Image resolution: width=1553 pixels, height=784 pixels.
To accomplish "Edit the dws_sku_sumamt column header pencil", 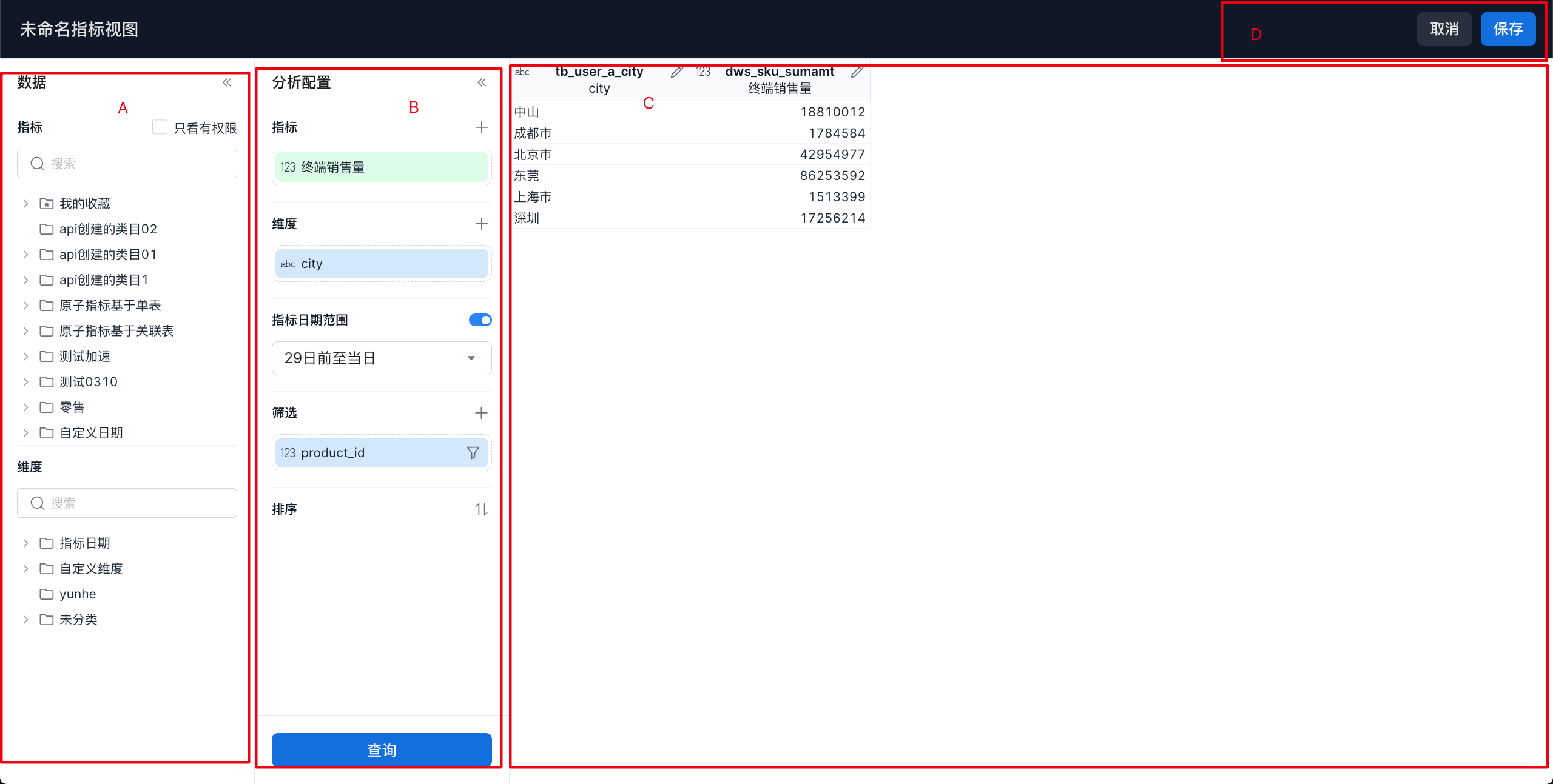I will tap(857, 72).
